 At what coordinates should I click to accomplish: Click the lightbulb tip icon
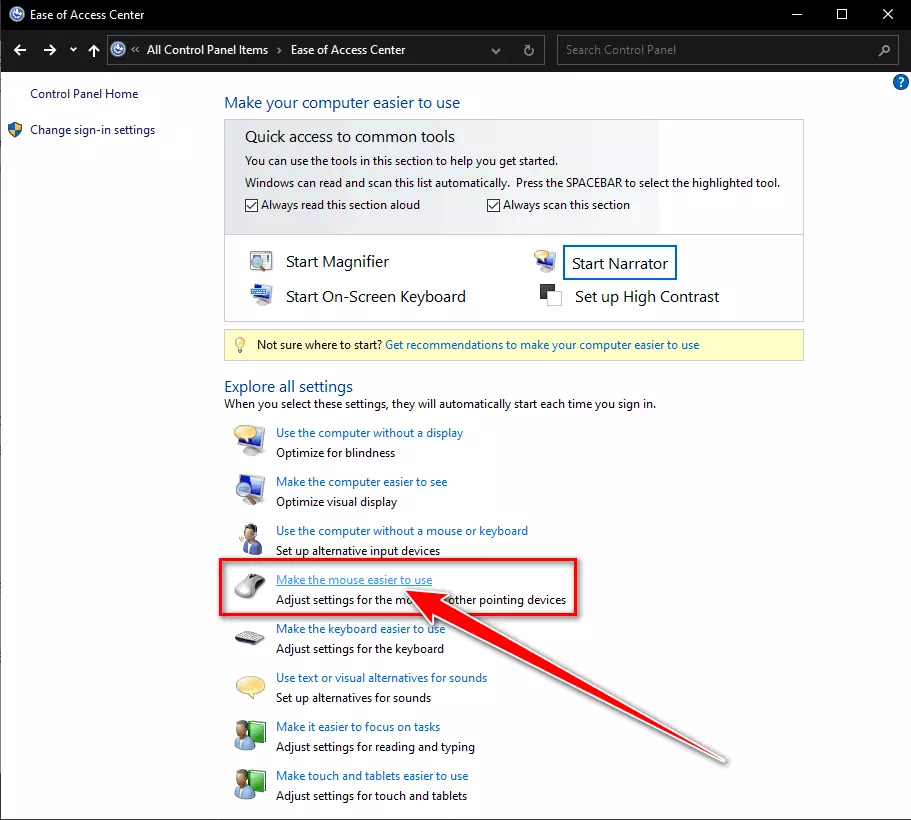pyautogui.click(x=240, y=345)
